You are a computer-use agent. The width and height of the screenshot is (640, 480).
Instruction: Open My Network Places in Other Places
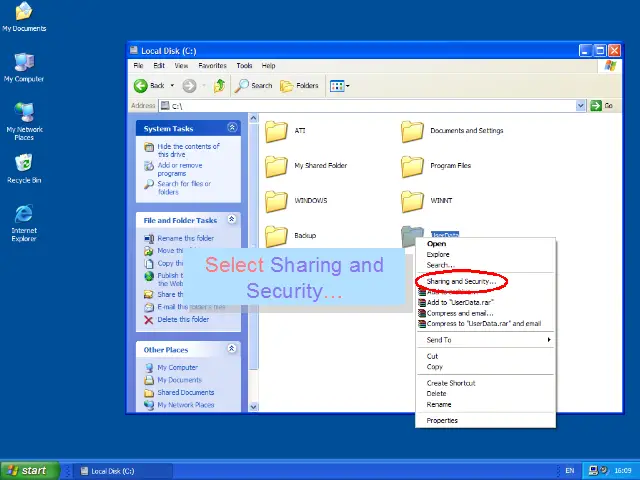coord(186,405)
